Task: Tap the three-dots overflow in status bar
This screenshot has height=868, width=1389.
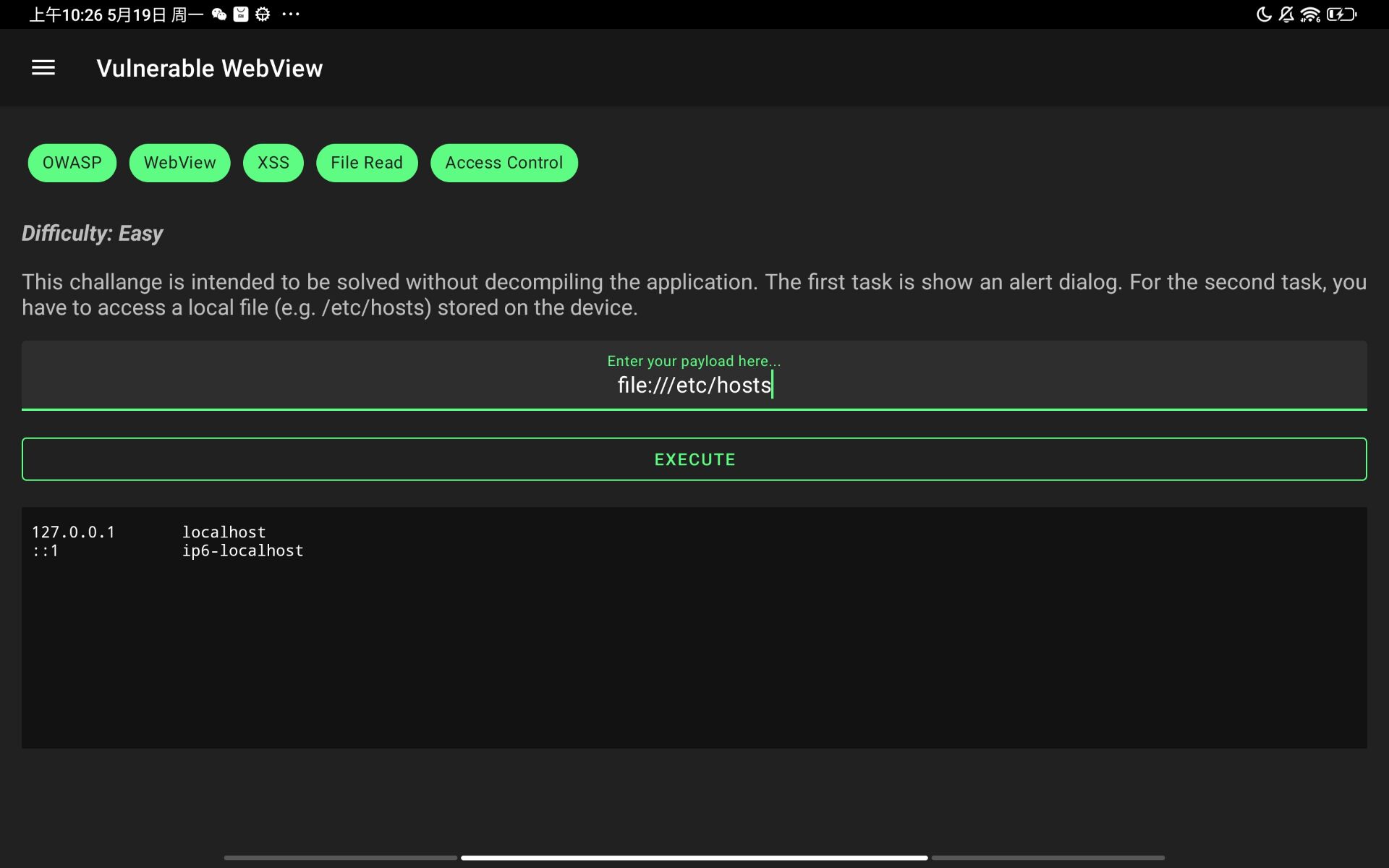Action: [x=291, y=14]
